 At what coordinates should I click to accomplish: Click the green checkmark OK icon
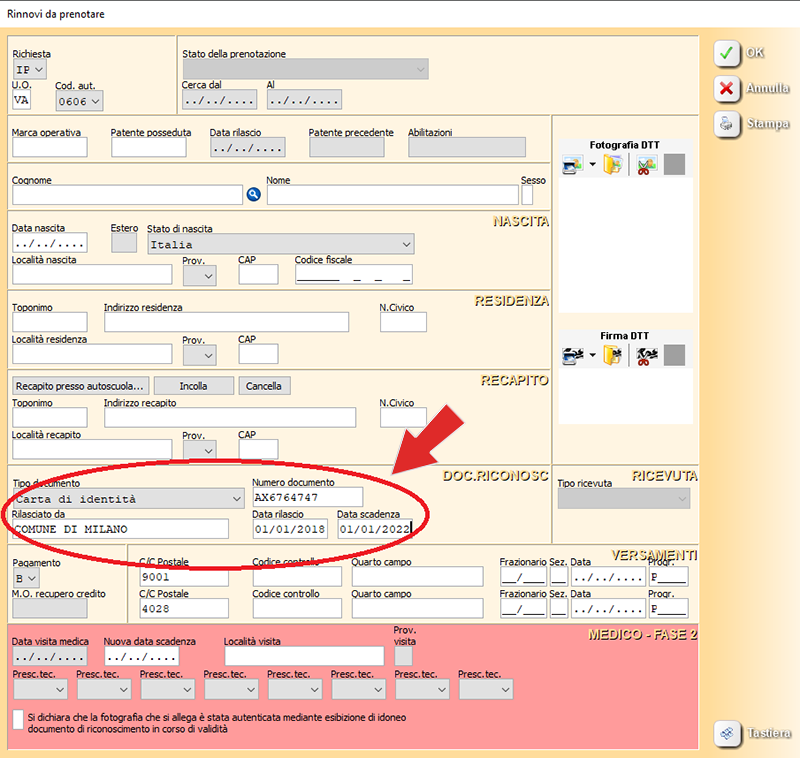click(x=727, y=54)
